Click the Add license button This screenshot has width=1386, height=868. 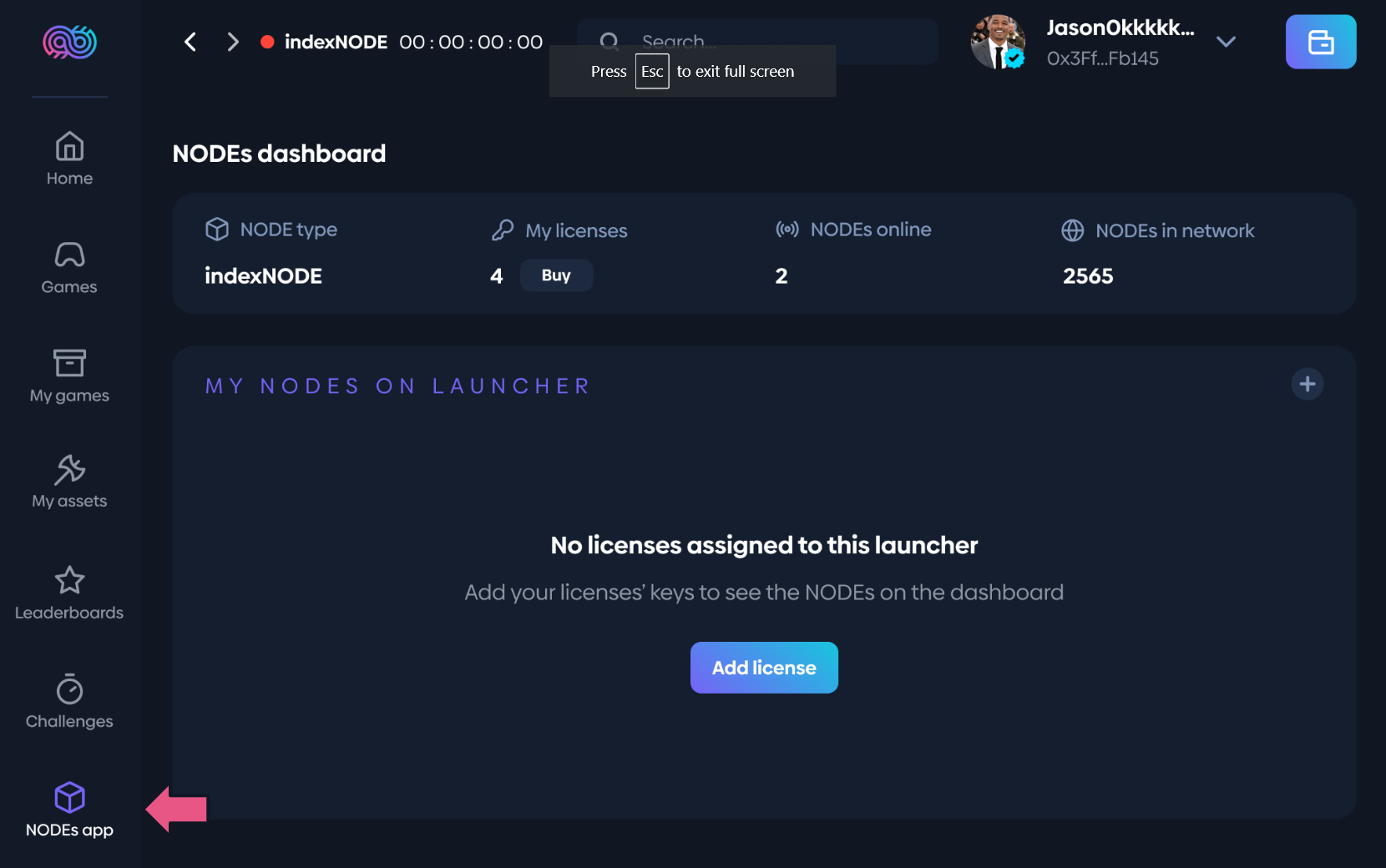click(x=764, y=668)
